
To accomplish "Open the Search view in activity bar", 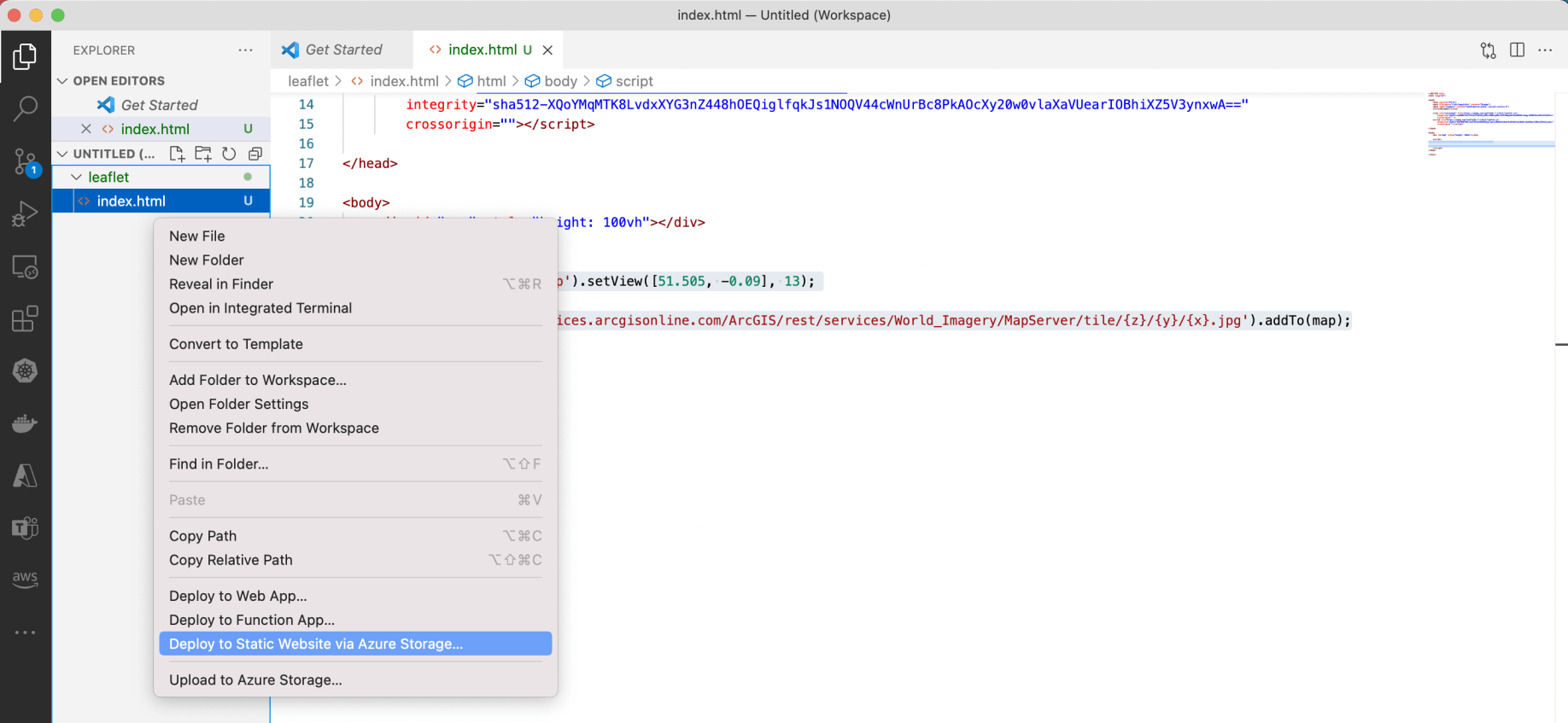I will (x=26, y=108).
